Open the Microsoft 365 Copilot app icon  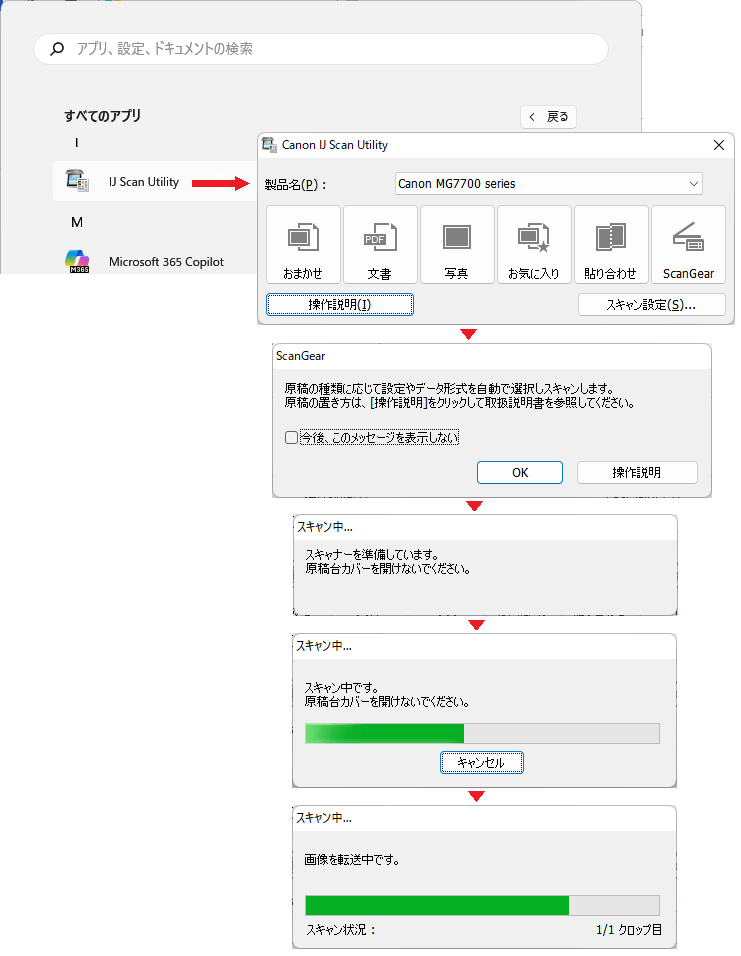(x=77, y=261)
